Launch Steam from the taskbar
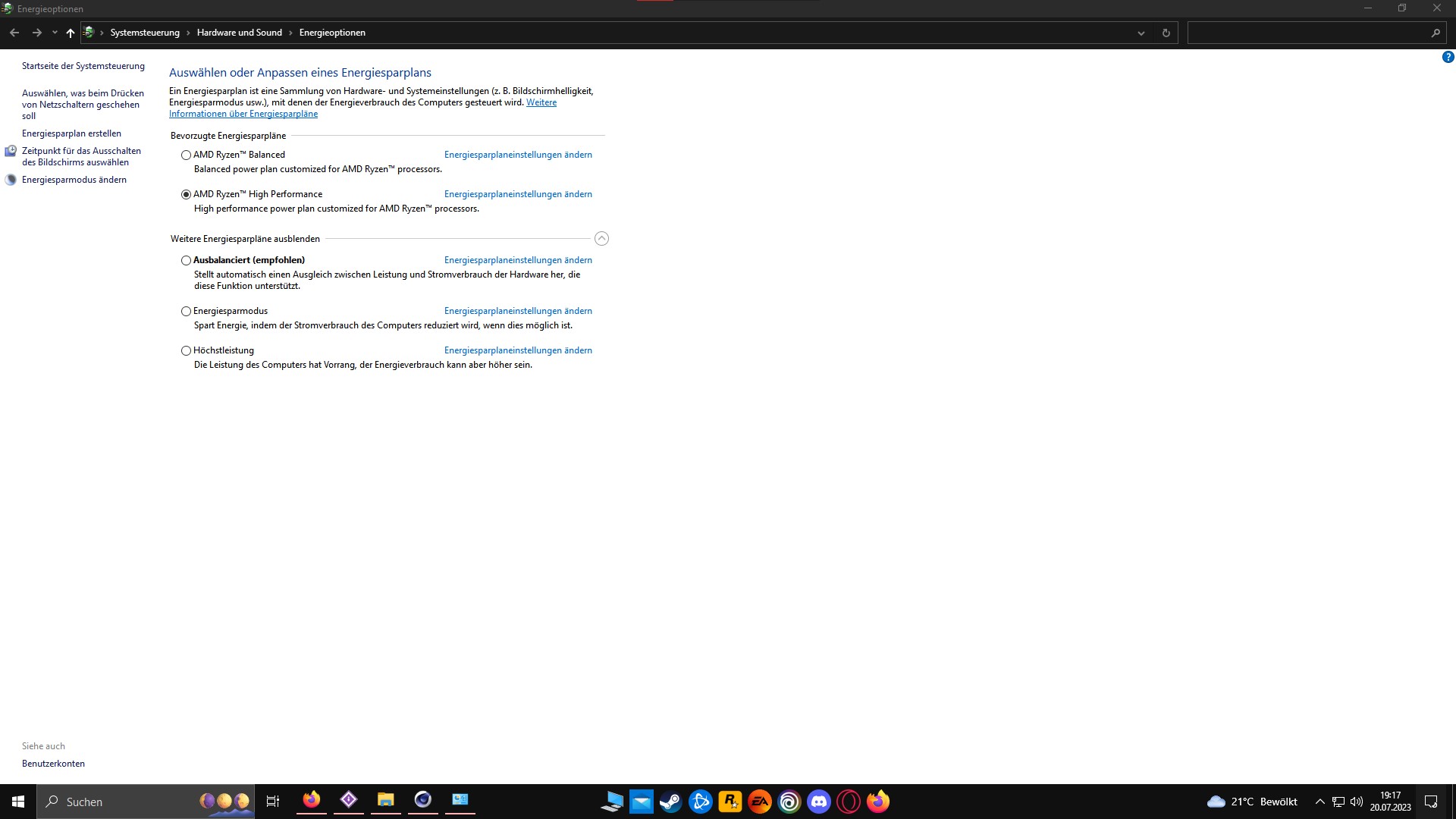This screenshot has width=1456, height=819. tap(671, 802)
